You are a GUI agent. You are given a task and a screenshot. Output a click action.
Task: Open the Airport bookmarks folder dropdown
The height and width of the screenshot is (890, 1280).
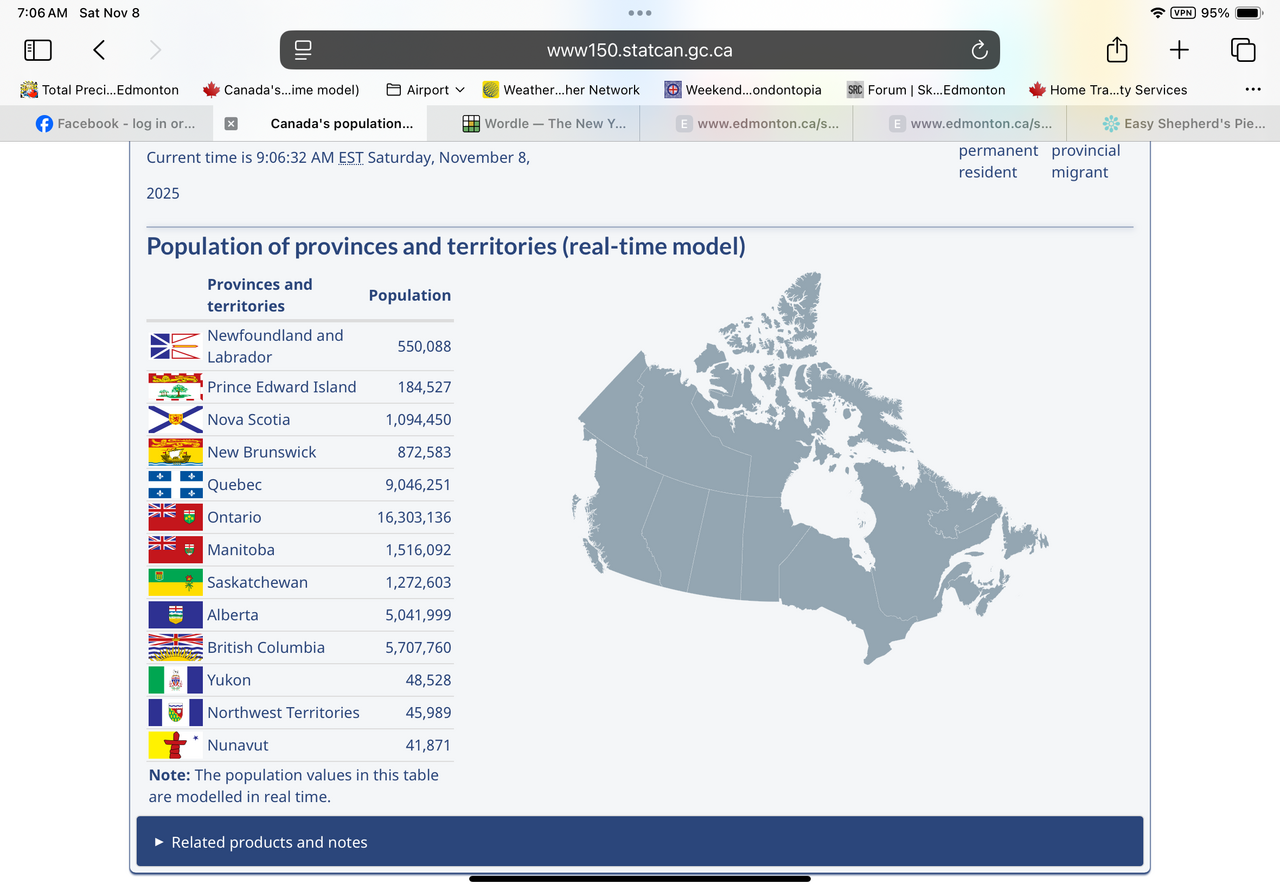(x=426, y=90)
